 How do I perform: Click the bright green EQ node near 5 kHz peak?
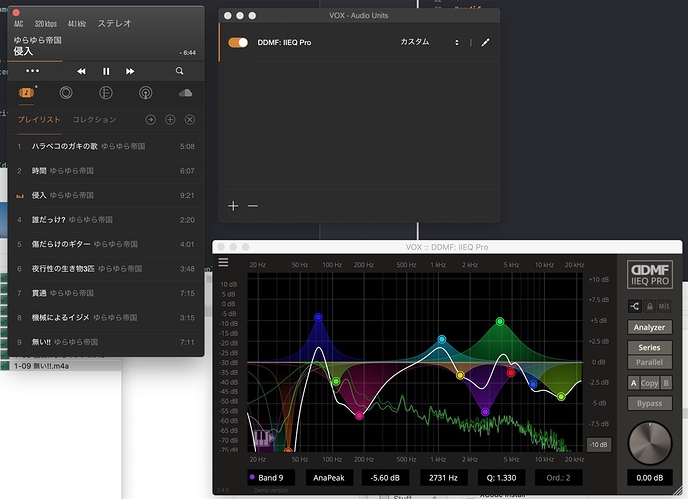[x=500, y=322]
